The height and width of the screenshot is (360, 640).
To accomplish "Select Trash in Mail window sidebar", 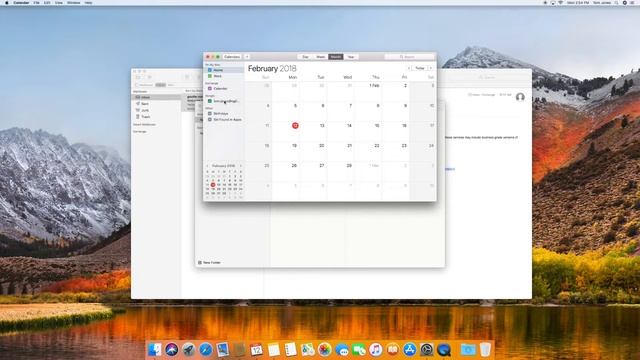I will (156, 117).
